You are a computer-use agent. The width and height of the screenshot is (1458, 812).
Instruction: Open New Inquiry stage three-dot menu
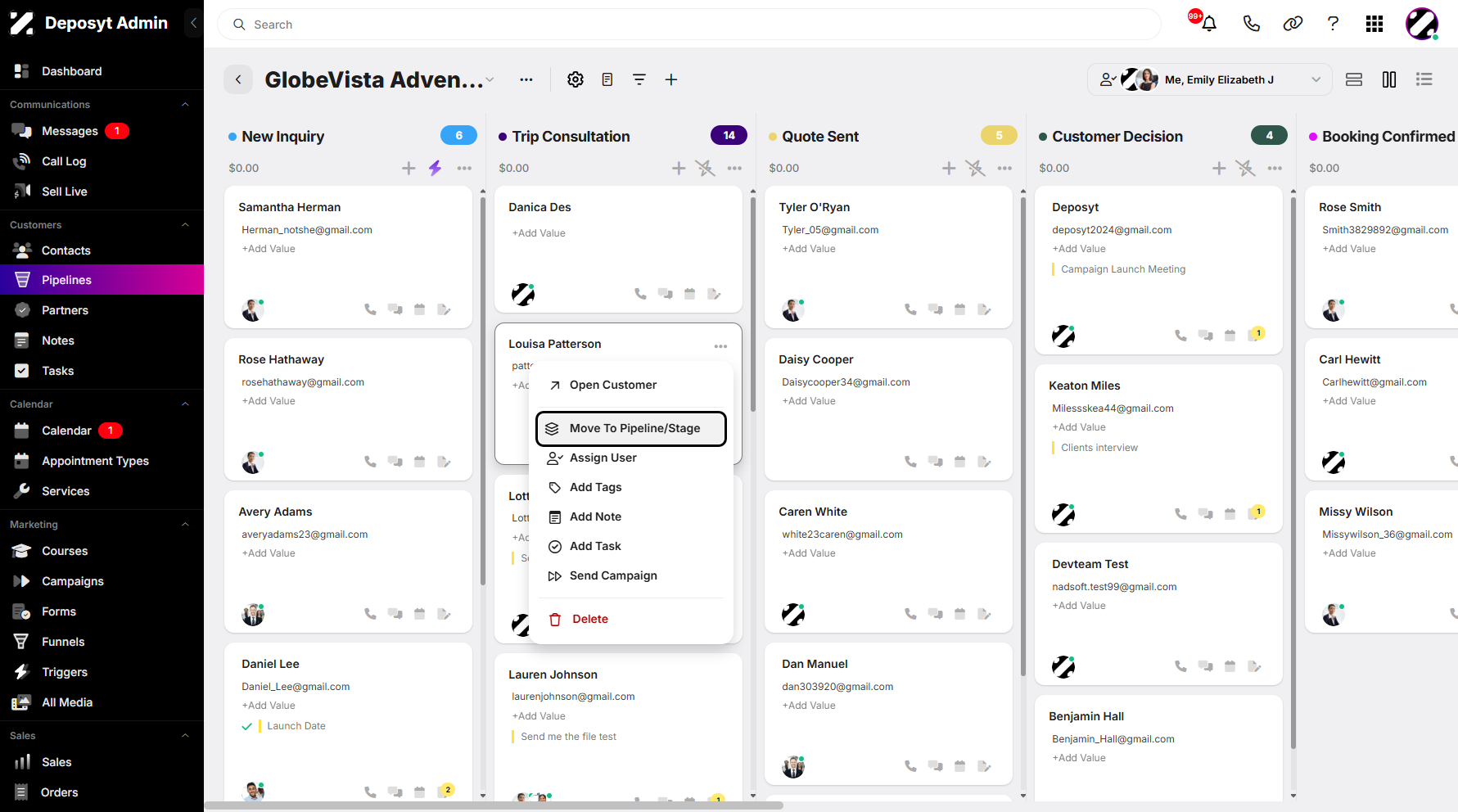464,168
